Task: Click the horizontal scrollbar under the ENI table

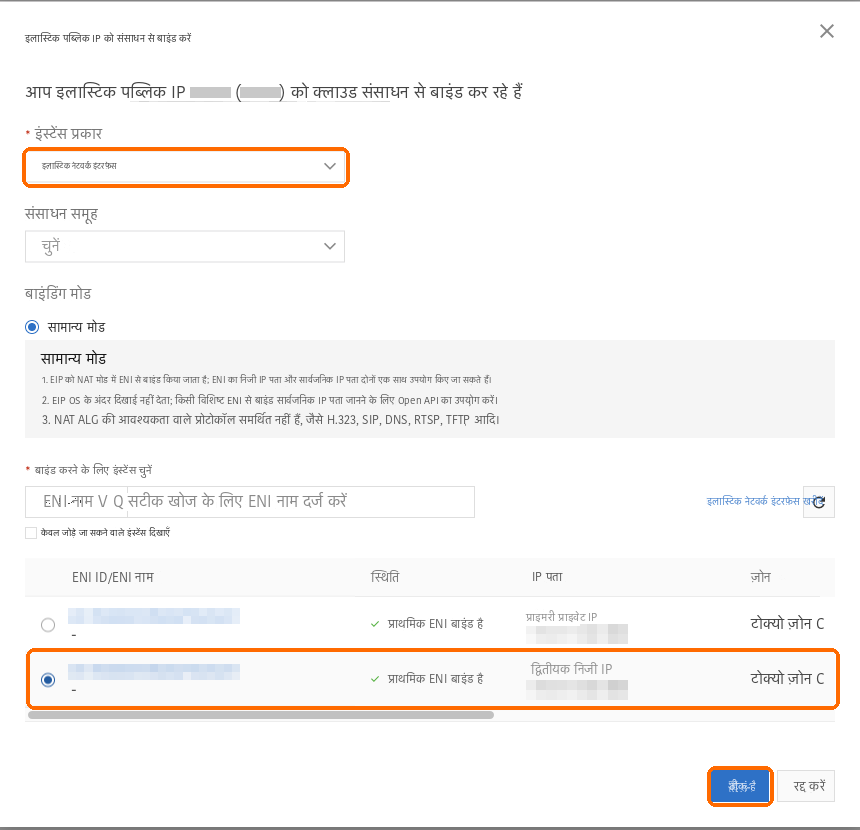Action: (x=261, y=715)
